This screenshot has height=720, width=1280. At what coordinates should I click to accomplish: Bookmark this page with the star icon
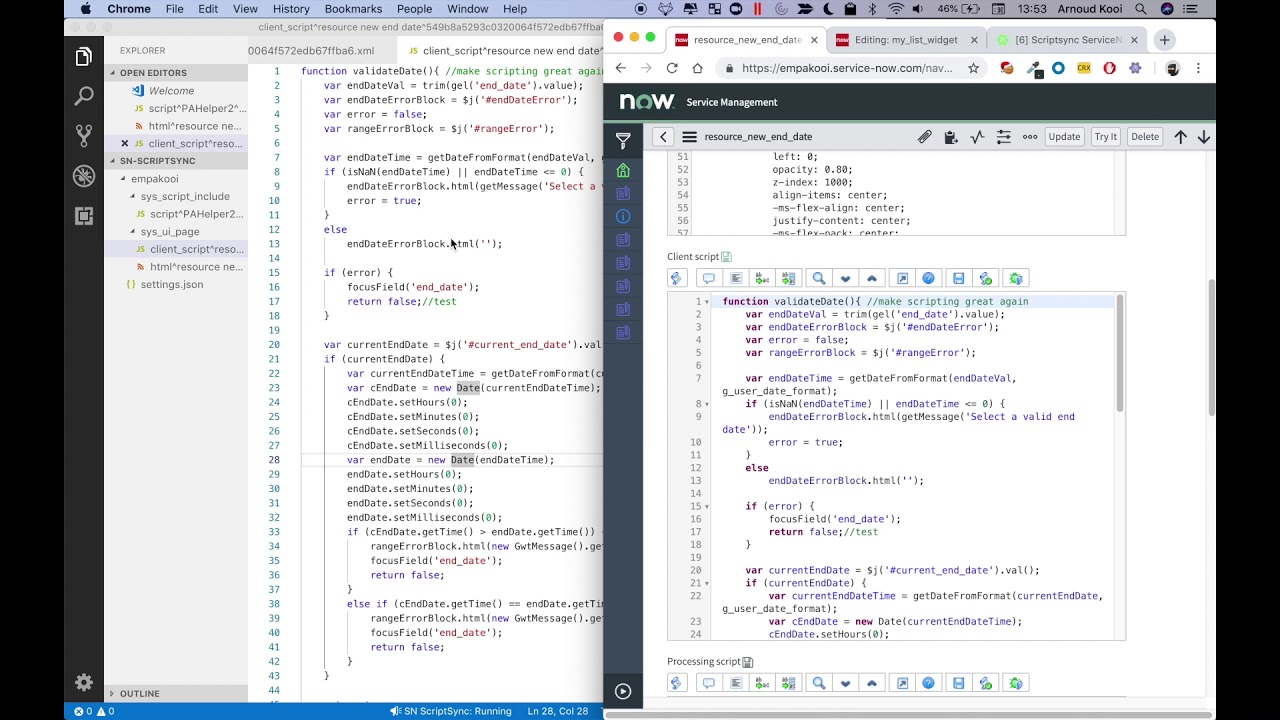(x=973, y=68)
